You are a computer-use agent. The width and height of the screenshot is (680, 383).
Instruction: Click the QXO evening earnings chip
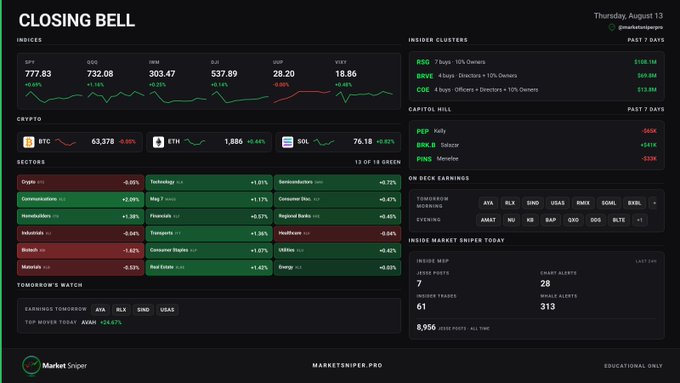pyautogui.click(x=573, y=220)
